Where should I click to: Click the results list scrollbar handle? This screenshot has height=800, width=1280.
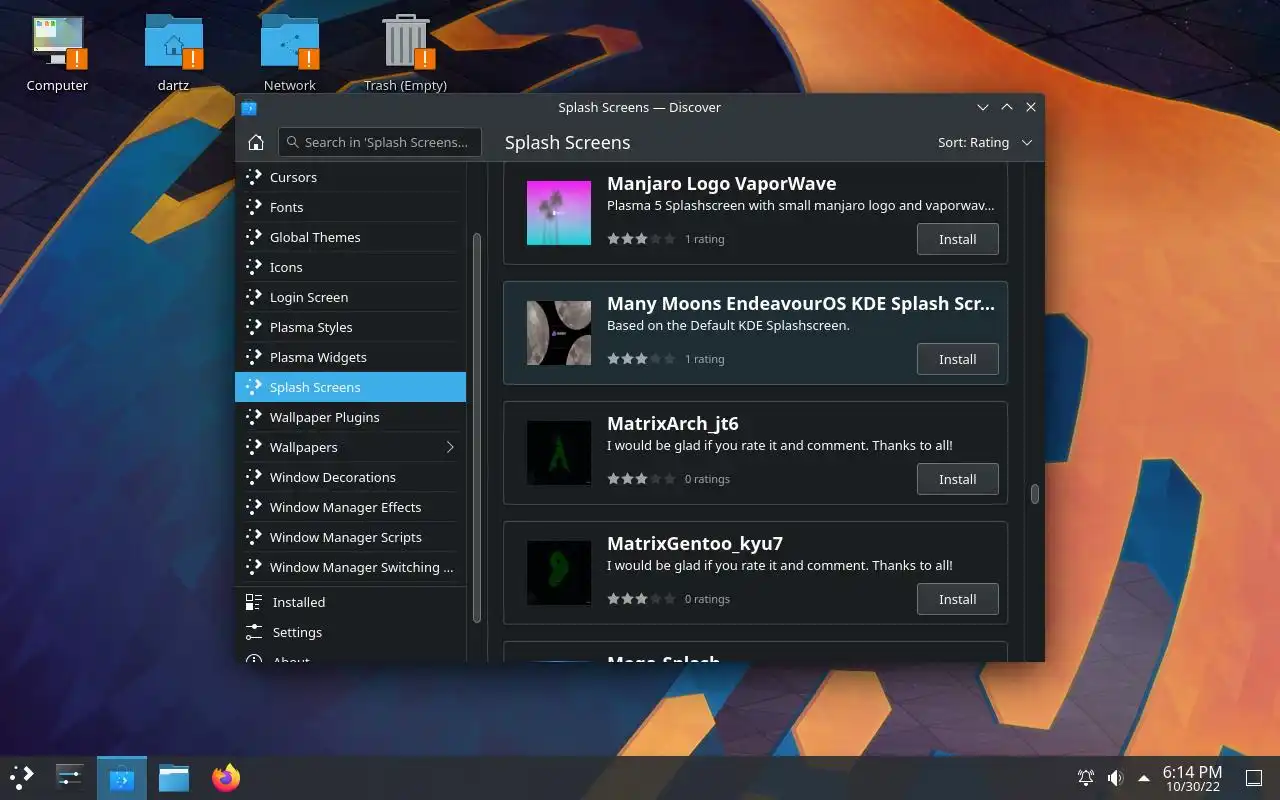tap(1035, 494)
